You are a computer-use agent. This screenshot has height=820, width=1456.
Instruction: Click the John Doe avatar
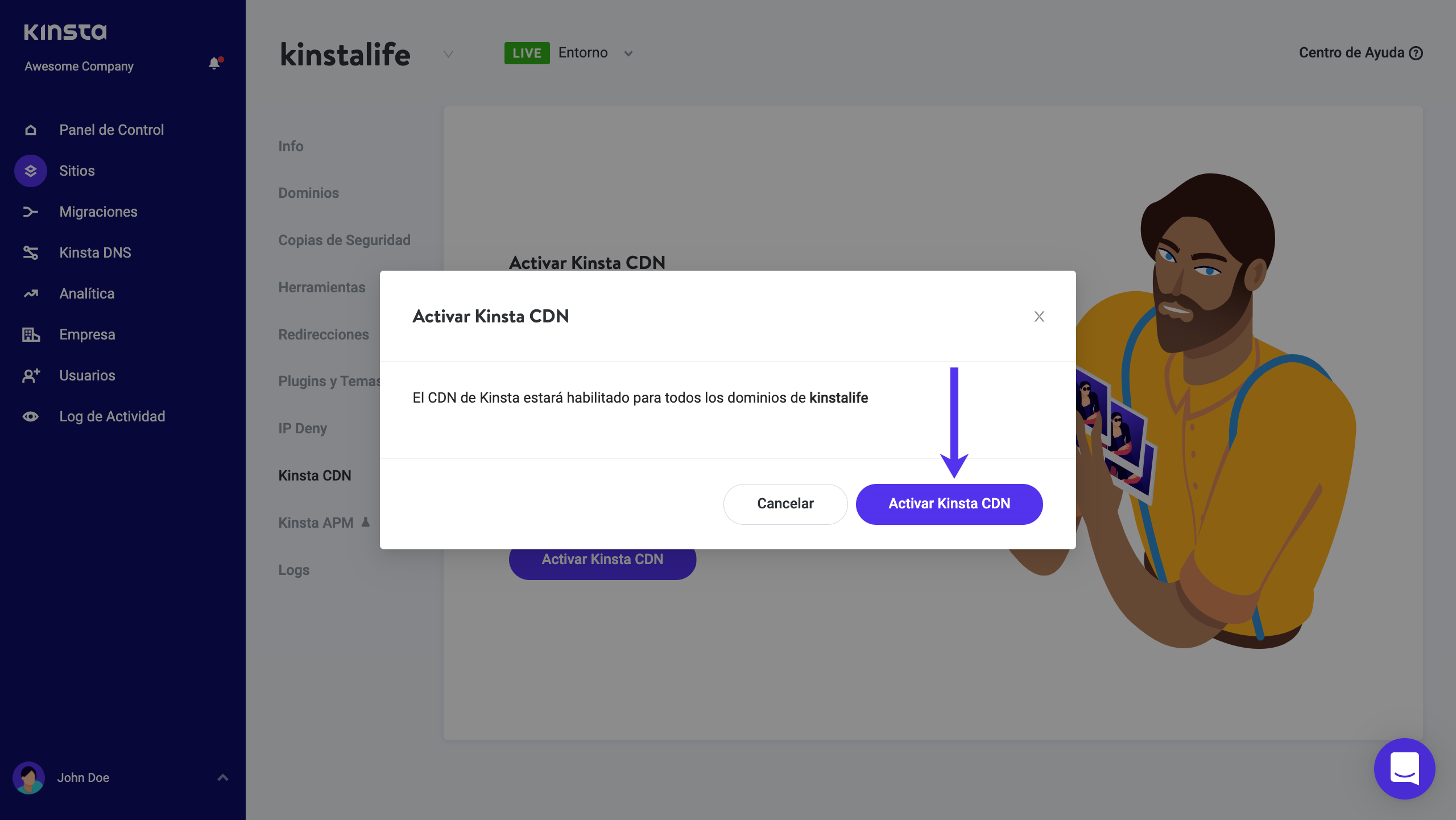(x=28, y=777)
